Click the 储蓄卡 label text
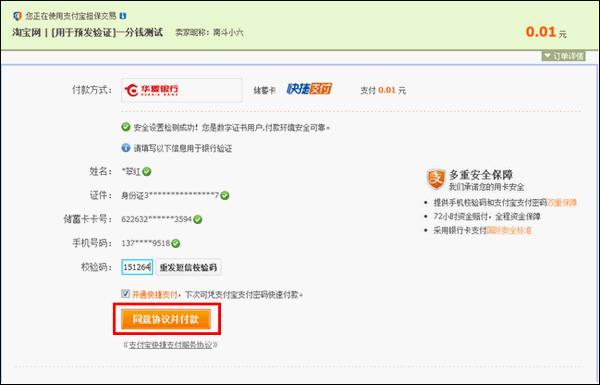Viewport: 600px width, 385px height. point(264,91)
